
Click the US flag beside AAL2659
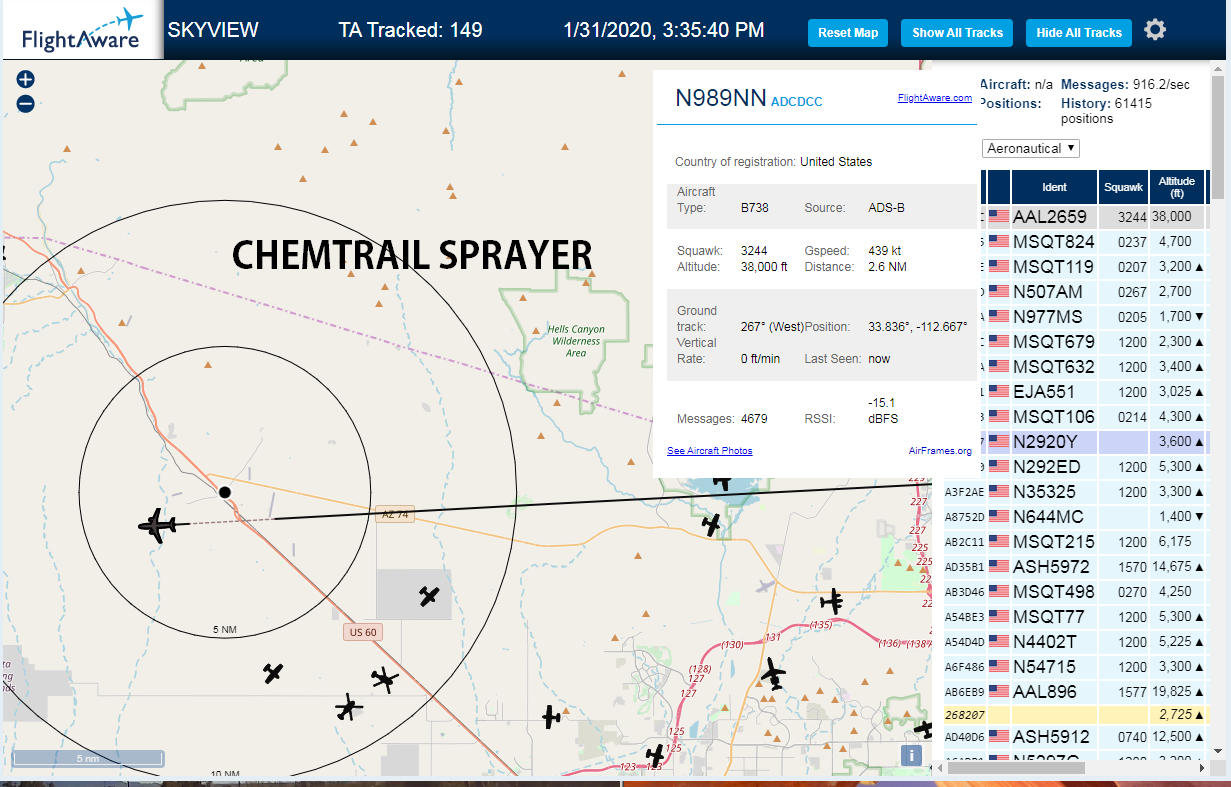click(999, 216)
